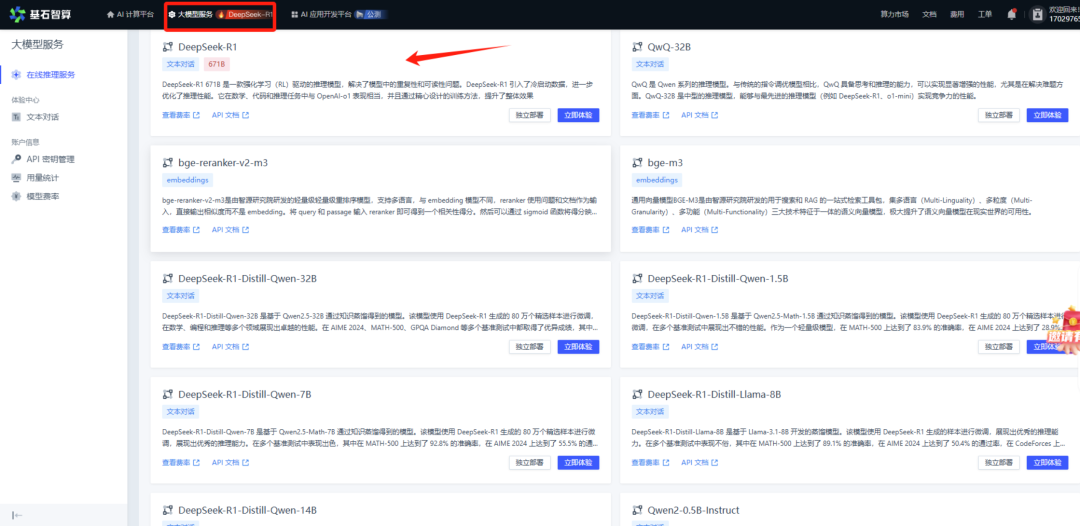
Task: Click 立即体验 for DeepSeek-R1 671B card
Action: (x=579, y=115)
